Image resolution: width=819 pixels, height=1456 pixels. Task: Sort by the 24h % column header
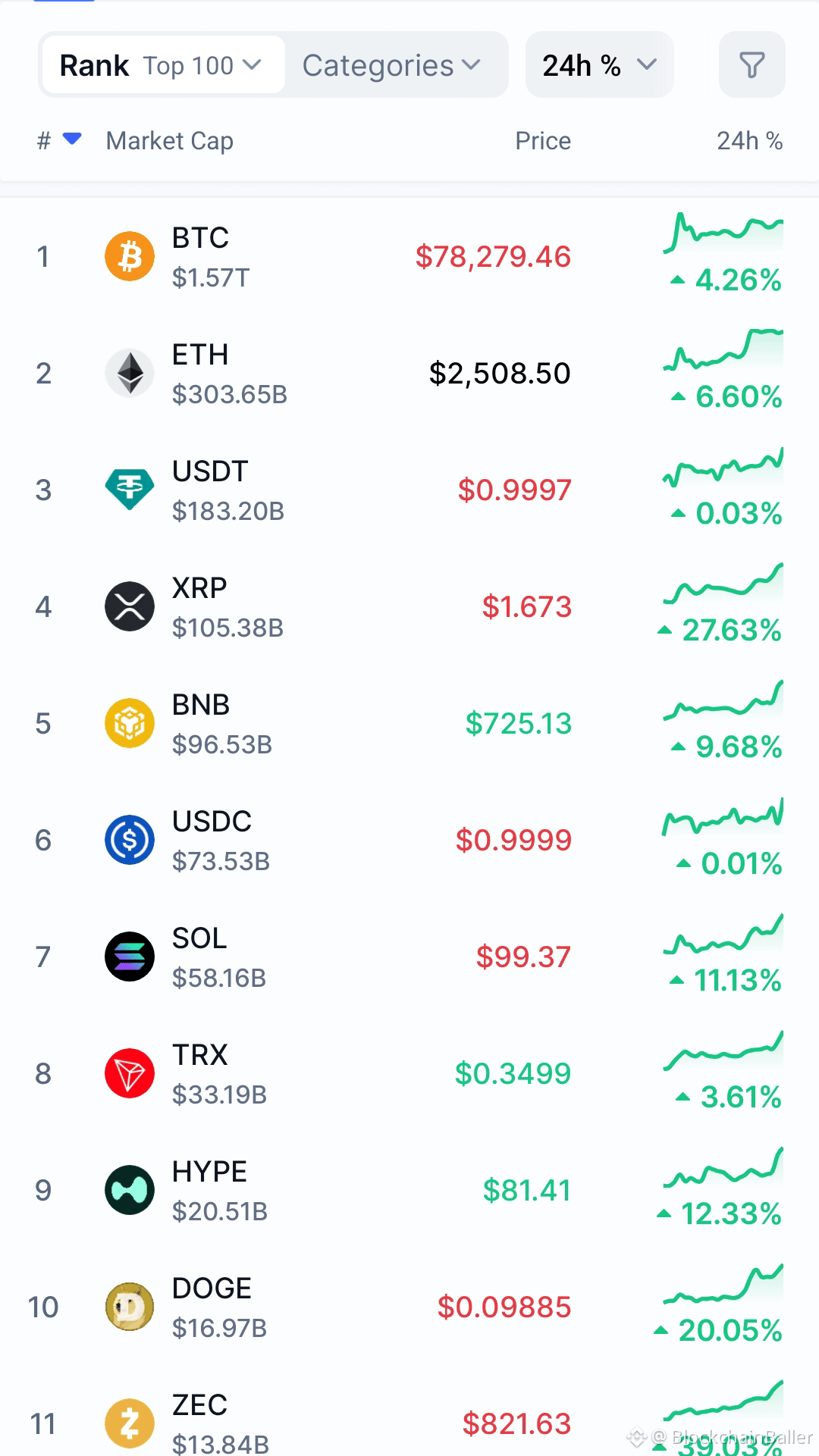pyautogui.click(x=749, y=141)
